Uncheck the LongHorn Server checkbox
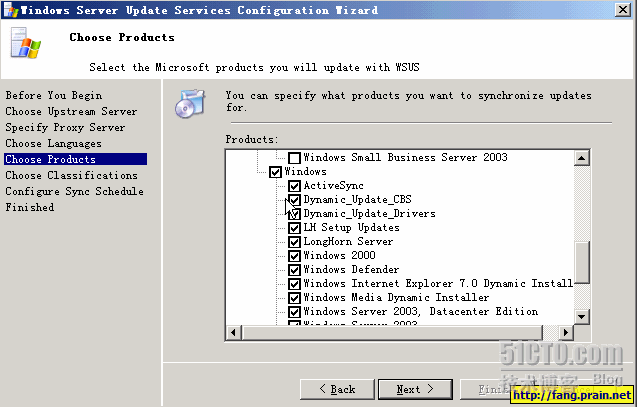Image resolution: width=637 pixels, height=407 pixels. tap(294, 242)
